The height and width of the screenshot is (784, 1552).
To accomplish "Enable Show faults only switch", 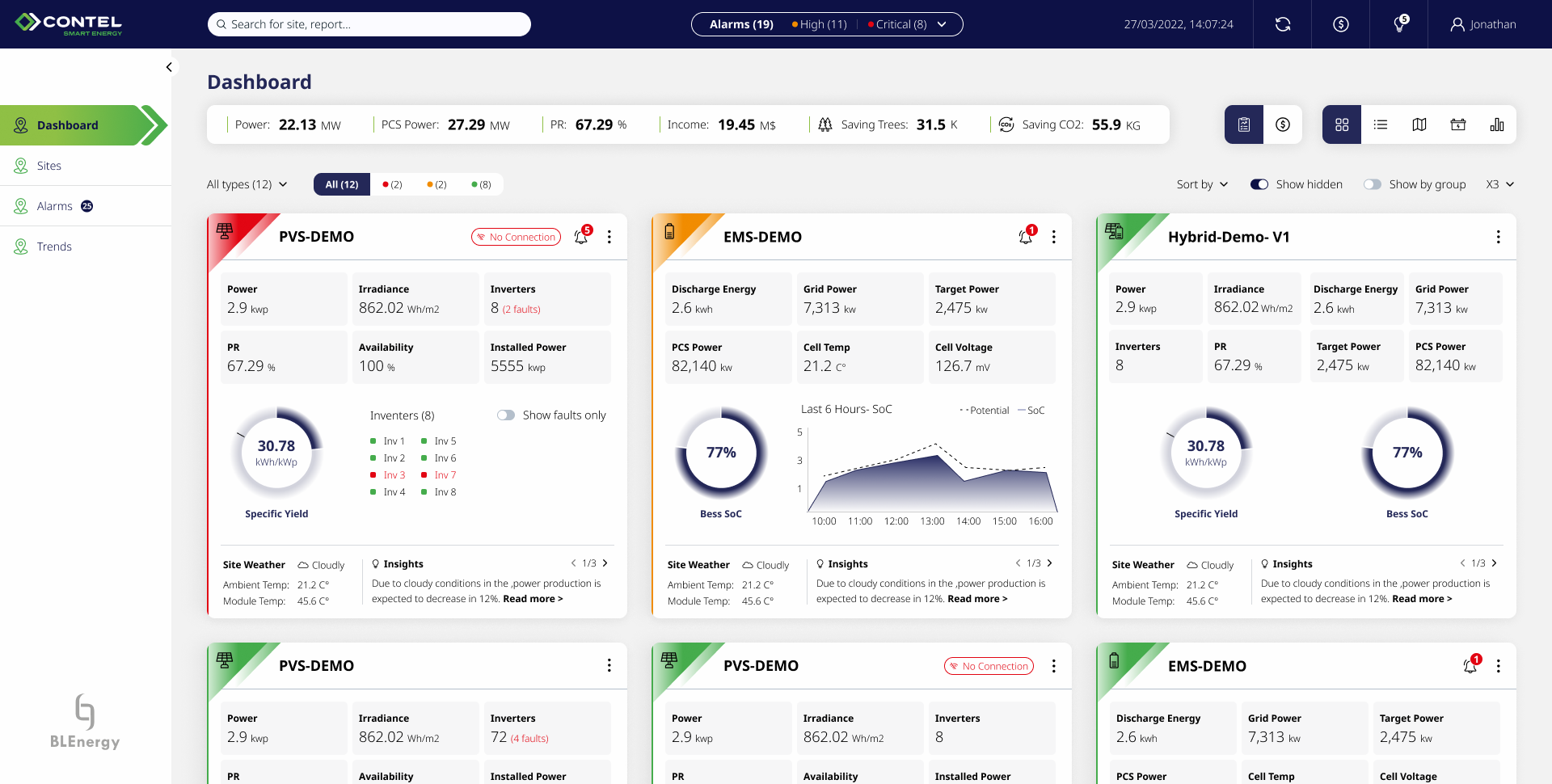I will (506, 415).
